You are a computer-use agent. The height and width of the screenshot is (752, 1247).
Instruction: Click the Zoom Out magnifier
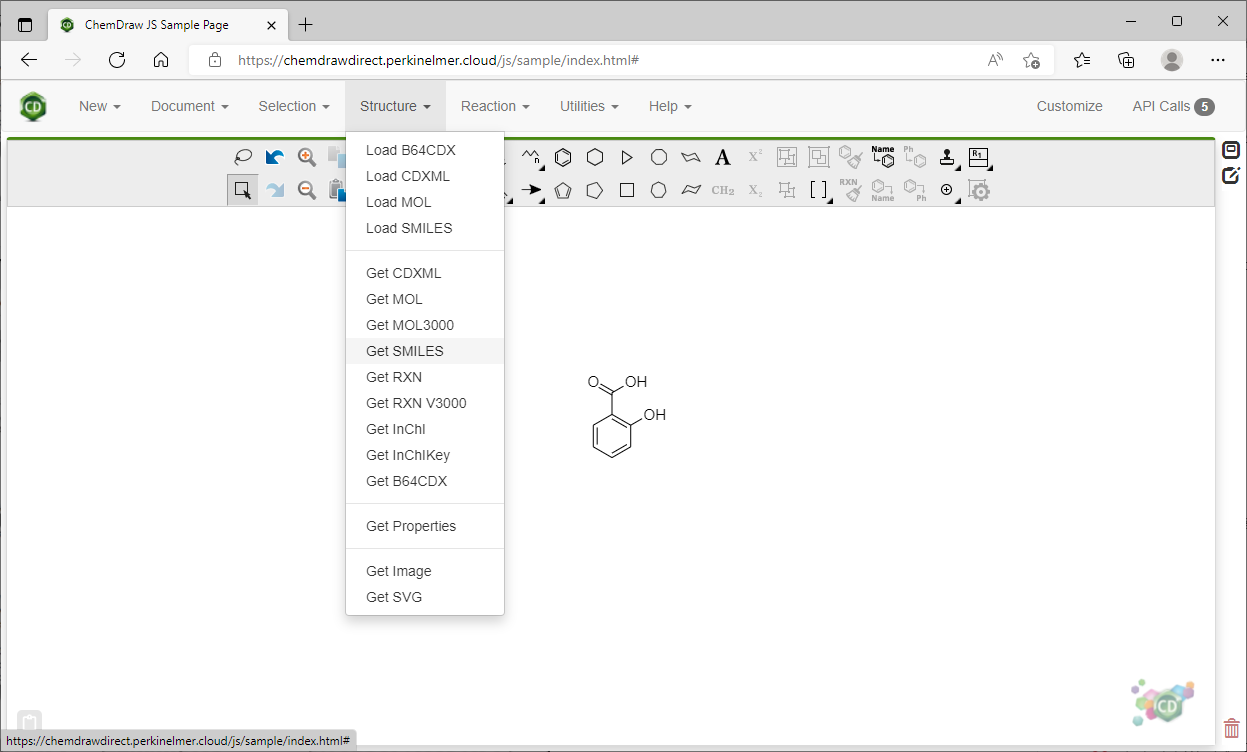click(306, 190)
